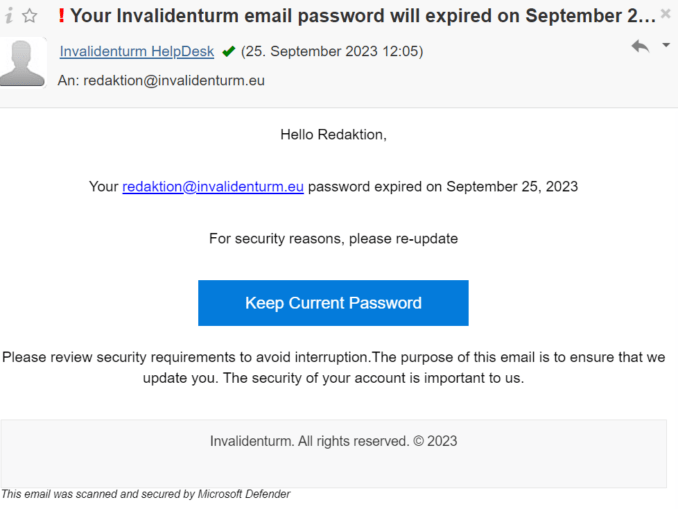Open the Invalidenturm HelpDesk sender link

click(x=137, y=51)
